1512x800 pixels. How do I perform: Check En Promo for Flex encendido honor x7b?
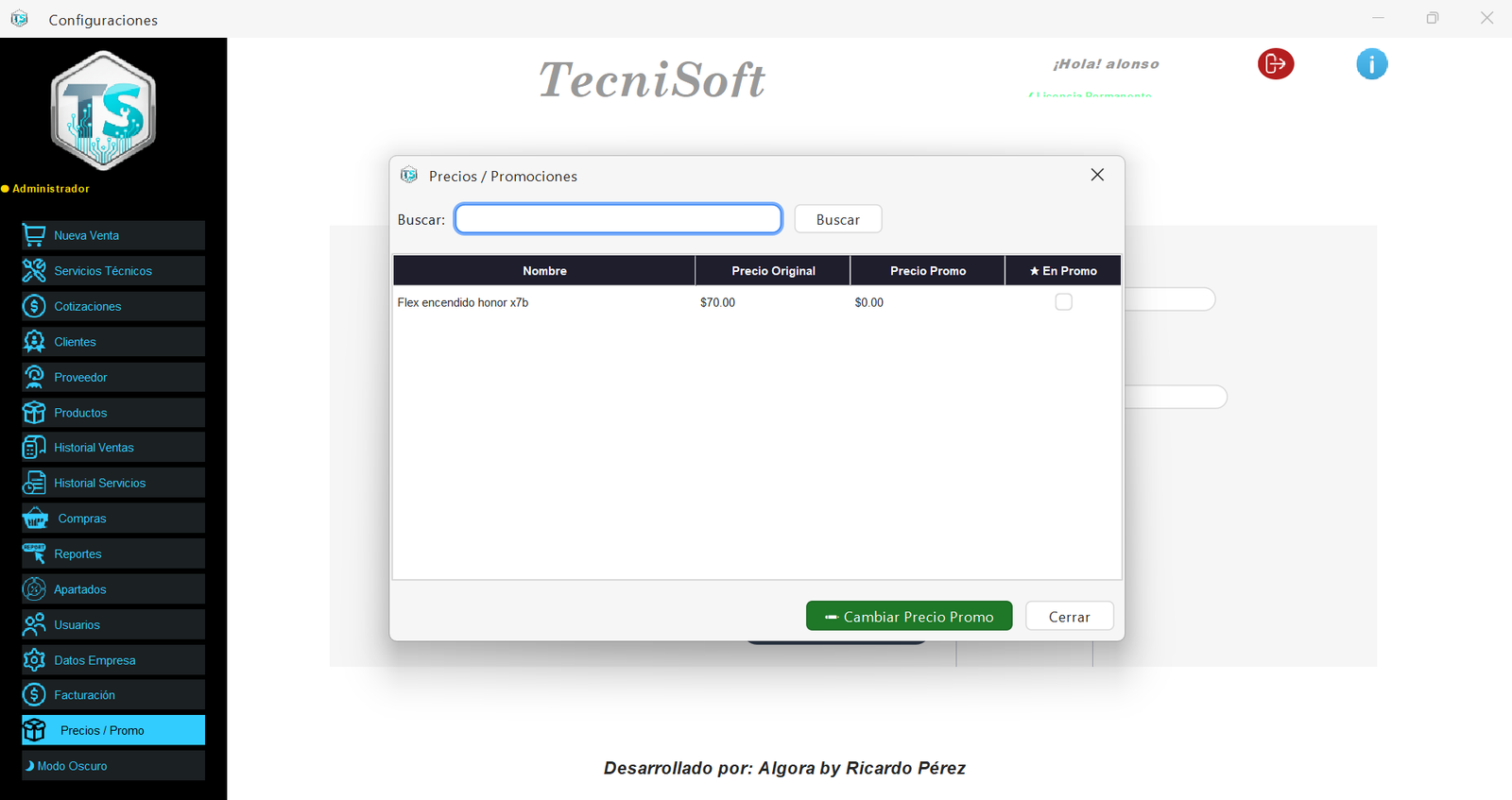pyautogui.click(x=1064, y=302)
